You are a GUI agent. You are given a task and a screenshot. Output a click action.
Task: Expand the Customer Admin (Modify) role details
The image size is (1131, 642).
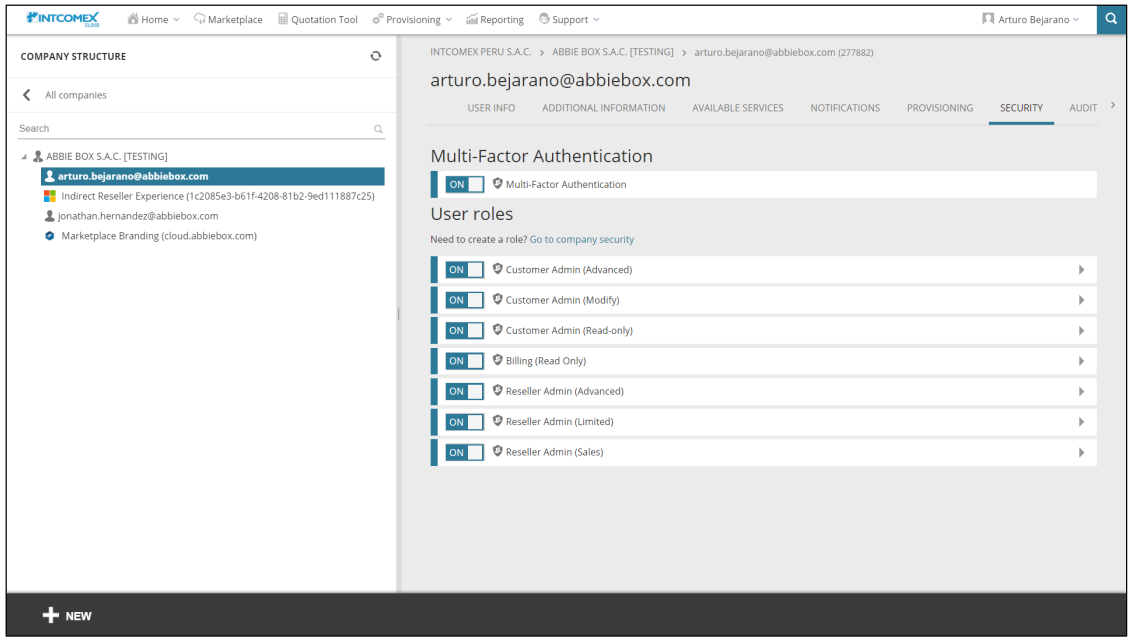point(1081,300)
